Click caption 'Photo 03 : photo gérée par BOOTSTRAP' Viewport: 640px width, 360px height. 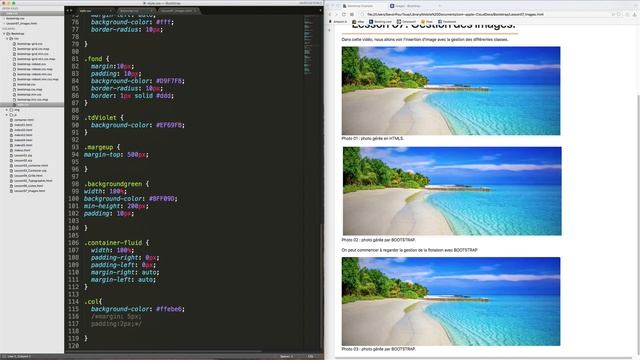point(378,349)
